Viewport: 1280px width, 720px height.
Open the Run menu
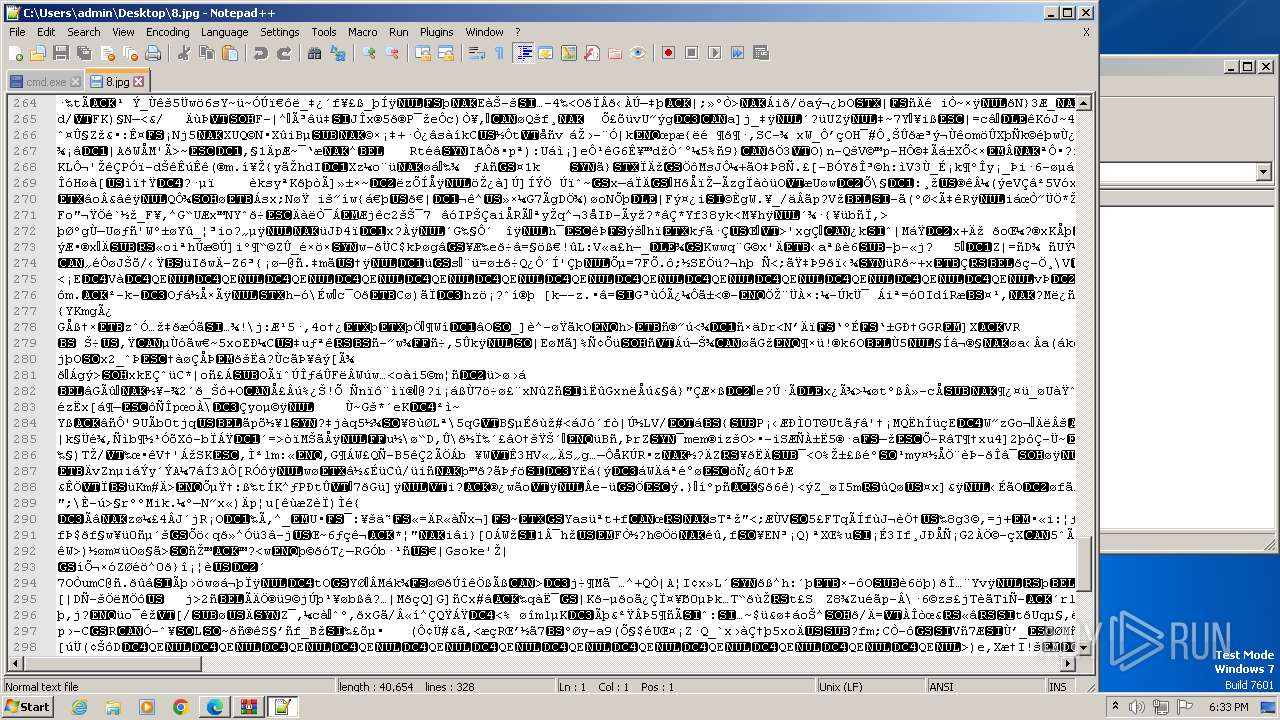399,32
